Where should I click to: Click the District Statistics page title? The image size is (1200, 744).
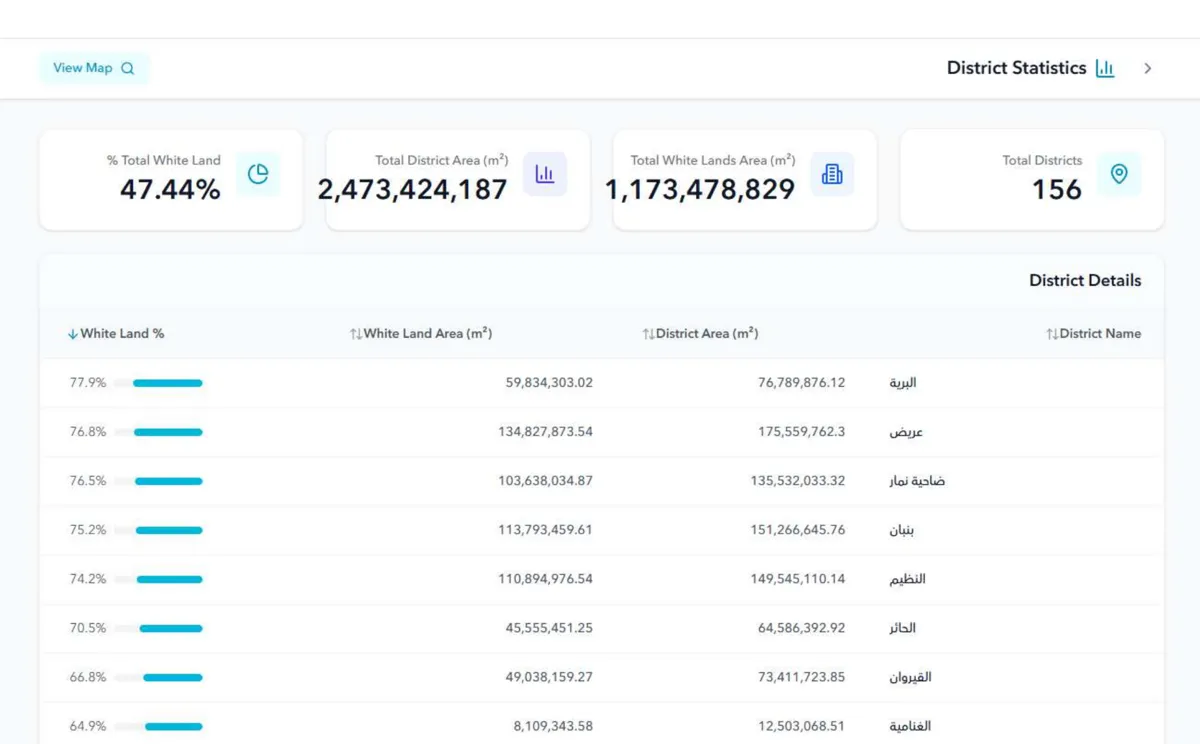(1016, 68)
